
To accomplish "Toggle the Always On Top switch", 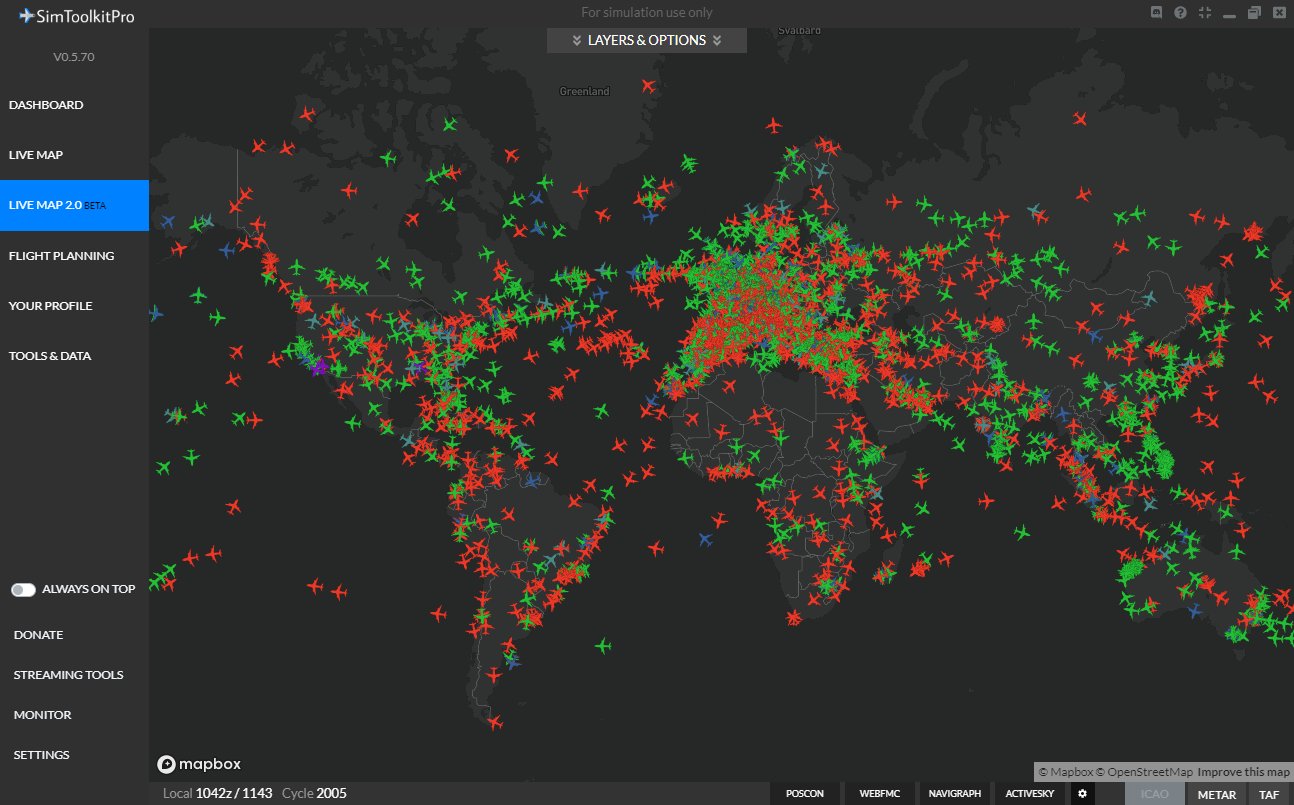I will (x=23, y=590).
